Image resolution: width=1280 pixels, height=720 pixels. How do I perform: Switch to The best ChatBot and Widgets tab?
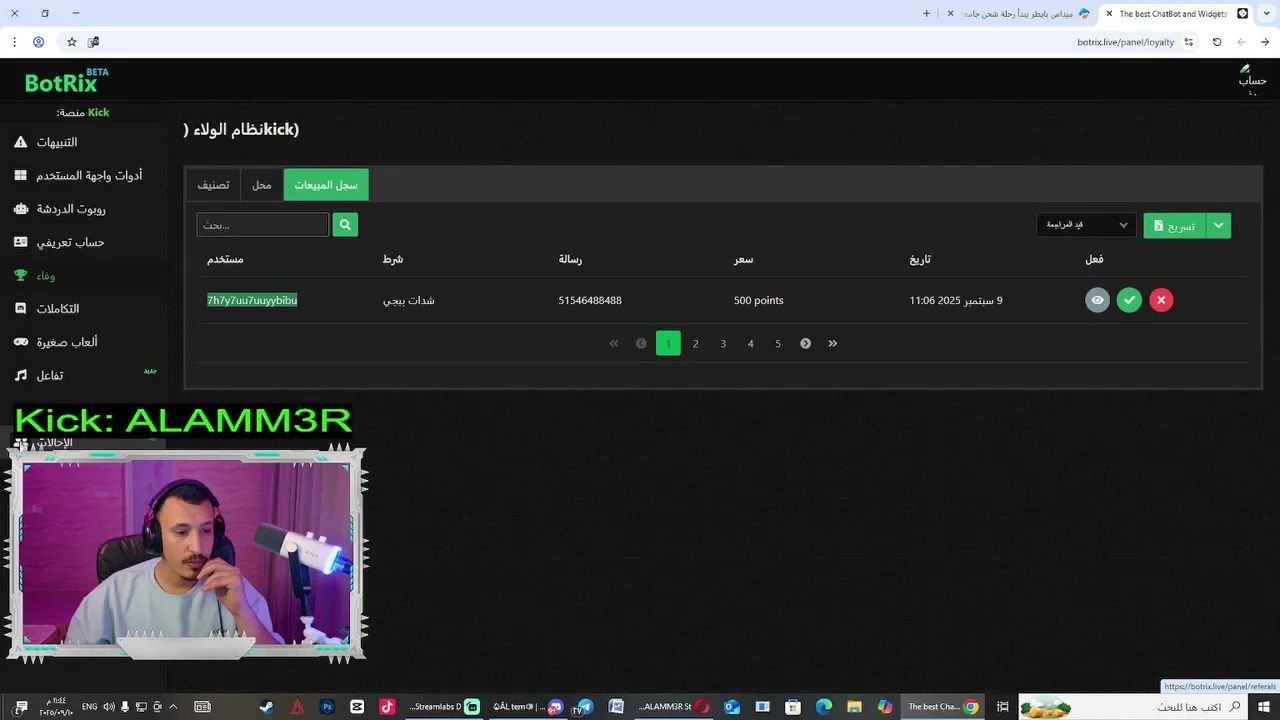[1175, 14]
